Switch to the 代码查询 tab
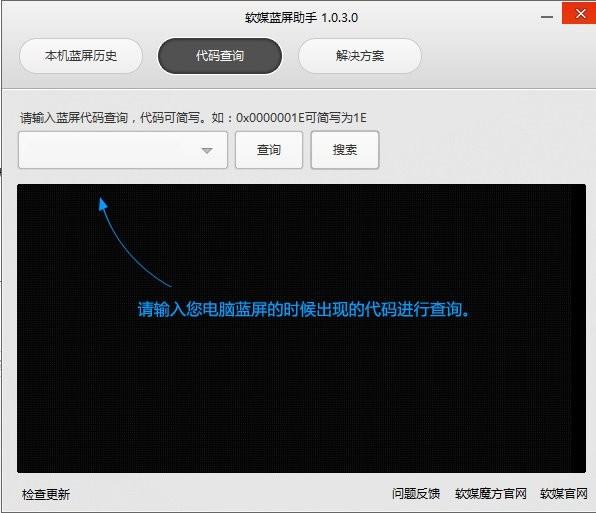Screen dimensions: 596x513 click(220, 56)
